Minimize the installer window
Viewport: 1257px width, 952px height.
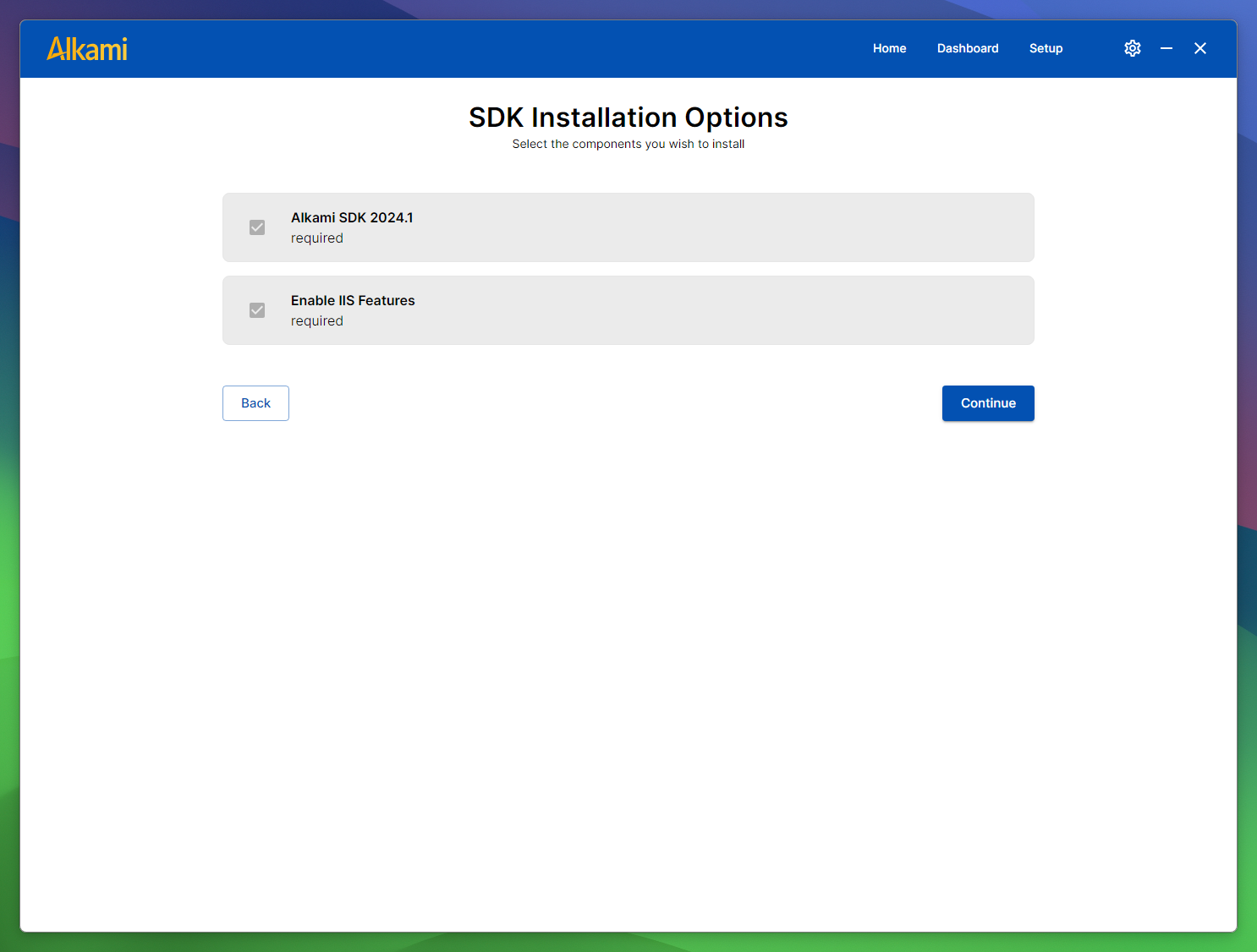pos(1166,48)
